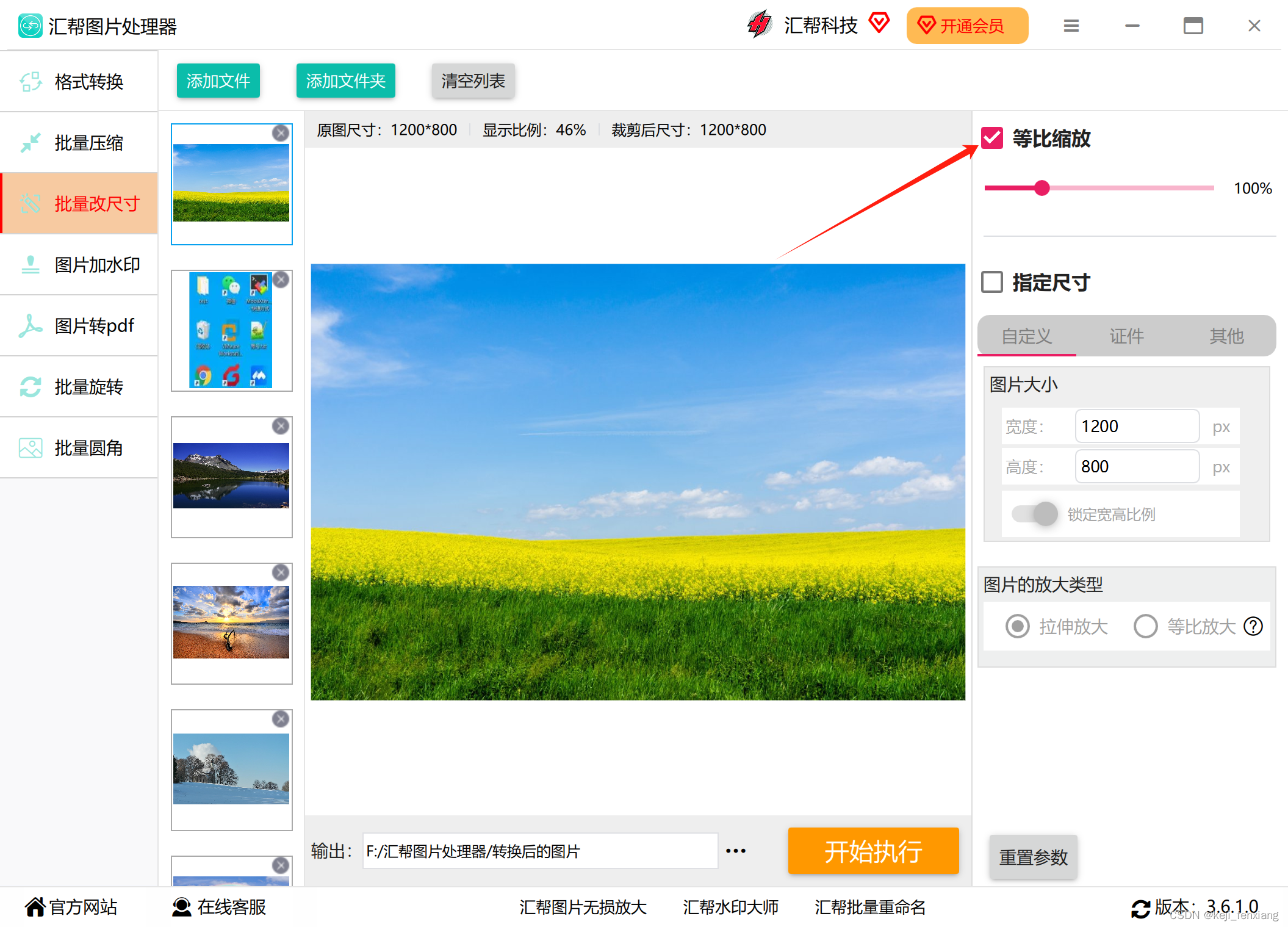The image size is (1288, 927).
Task: Select the mountain lake image thumbnail
Action: pyautogui.click(x=232, y=477)
